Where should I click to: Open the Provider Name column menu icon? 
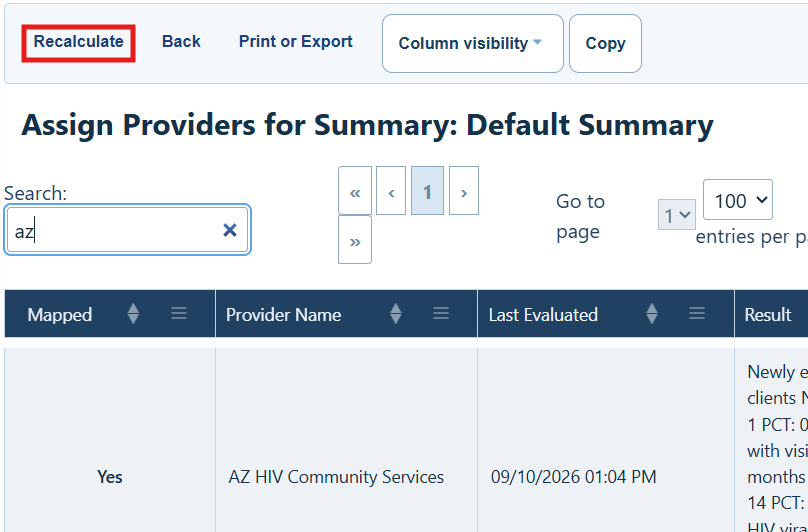click(441, 313)
